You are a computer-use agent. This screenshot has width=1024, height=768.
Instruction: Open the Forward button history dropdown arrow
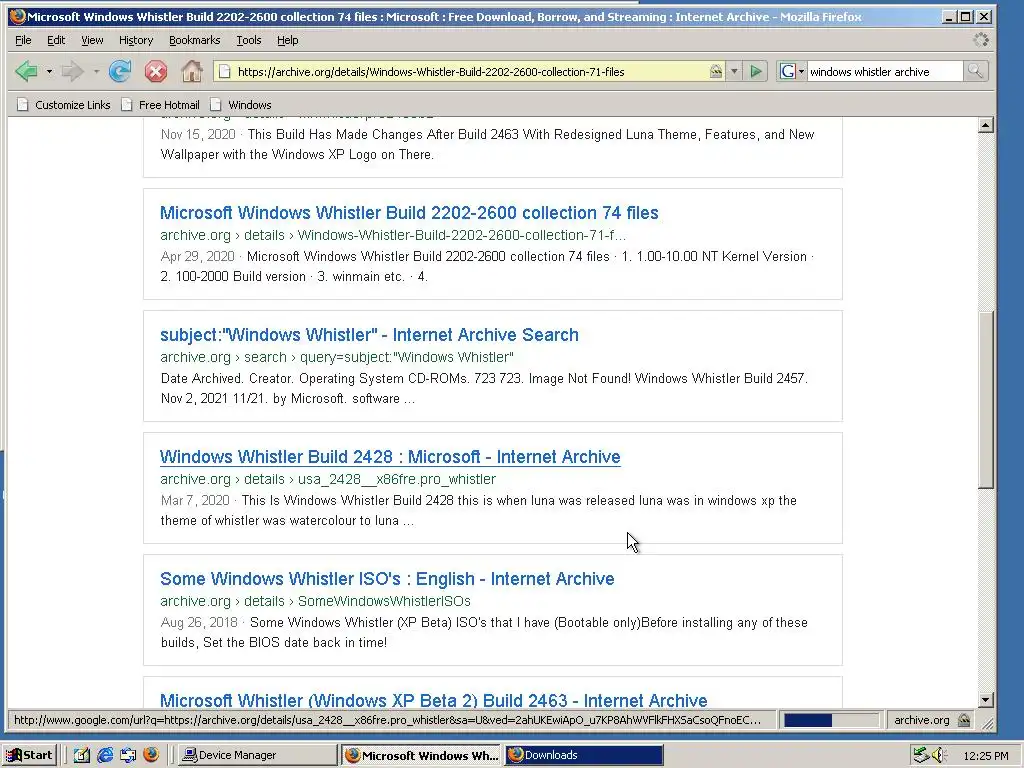[x=96, y=71]
